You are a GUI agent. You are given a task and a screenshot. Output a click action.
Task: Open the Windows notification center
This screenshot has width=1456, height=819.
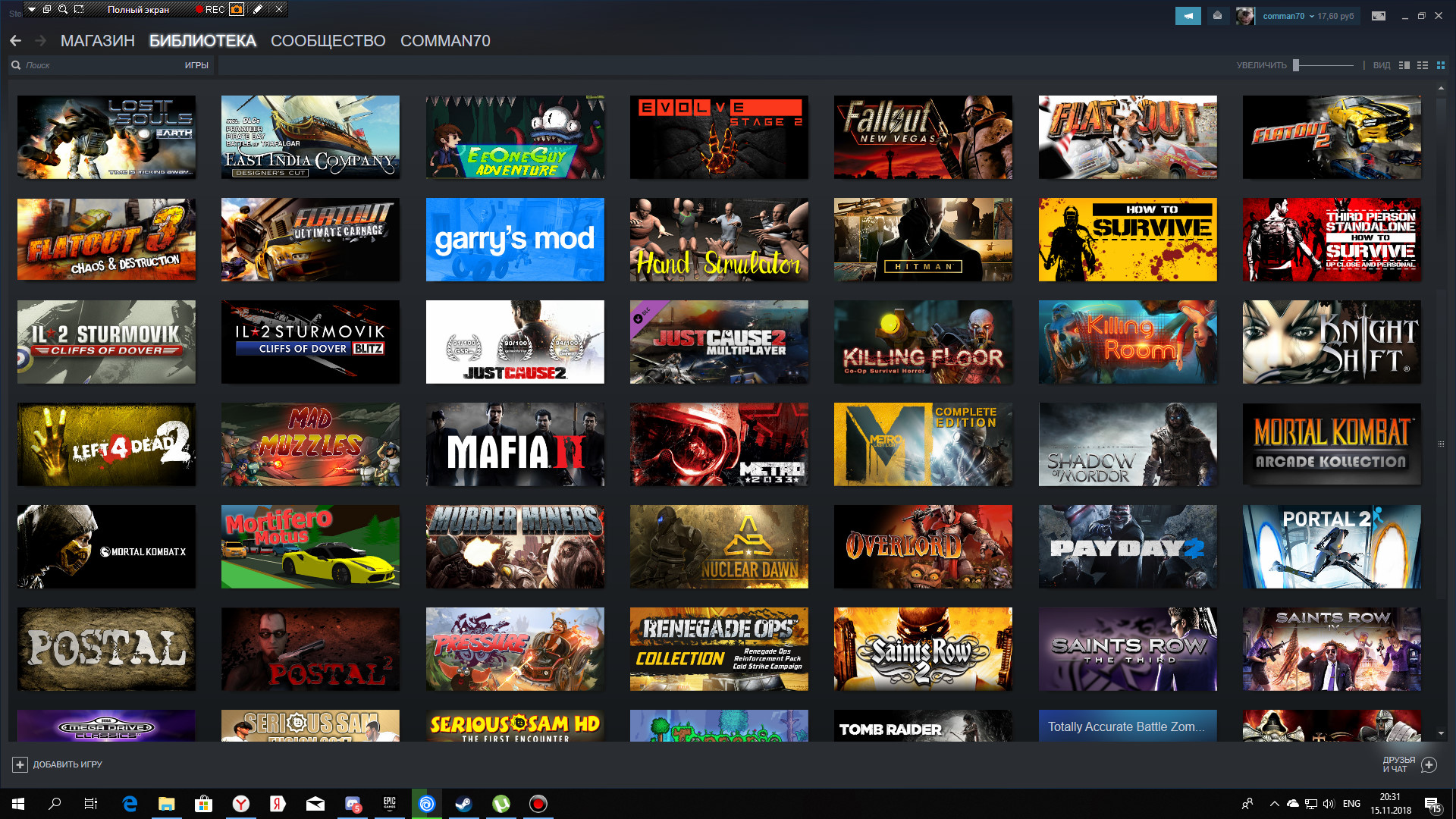coord(1432,805)
